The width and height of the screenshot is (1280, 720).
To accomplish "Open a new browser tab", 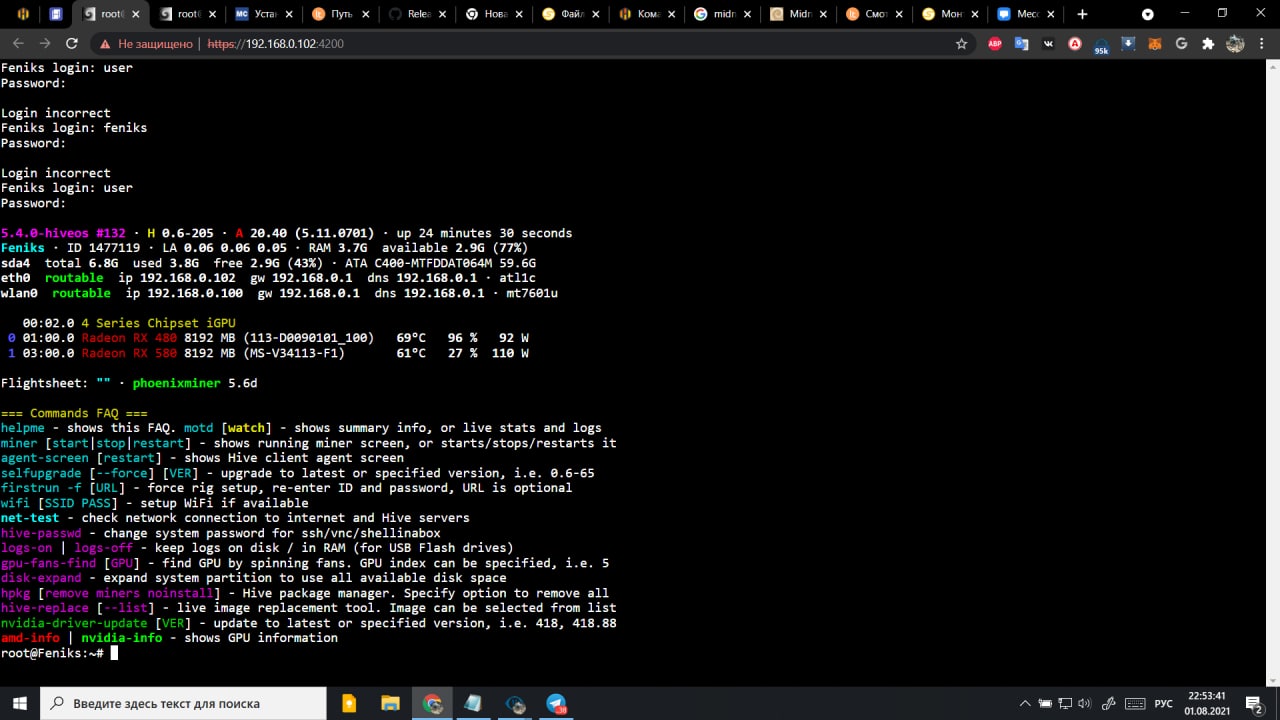I will click(1082, 14).
